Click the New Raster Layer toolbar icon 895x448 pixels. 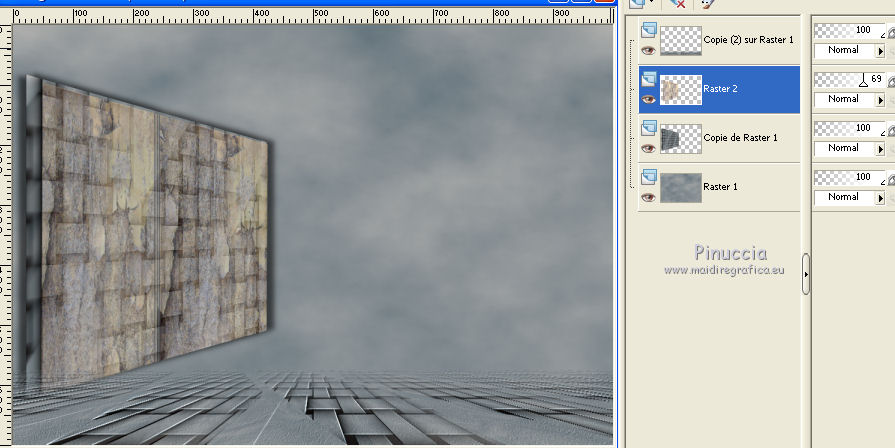[638, 3]
